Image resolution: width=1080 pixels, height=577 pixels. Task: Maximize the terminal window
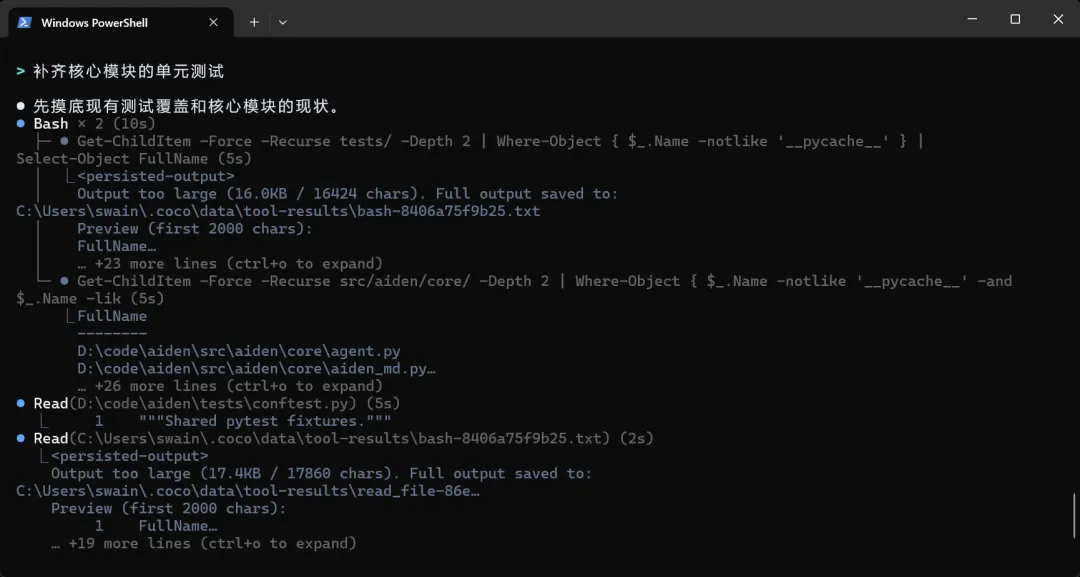click(x=1015, y=19)
